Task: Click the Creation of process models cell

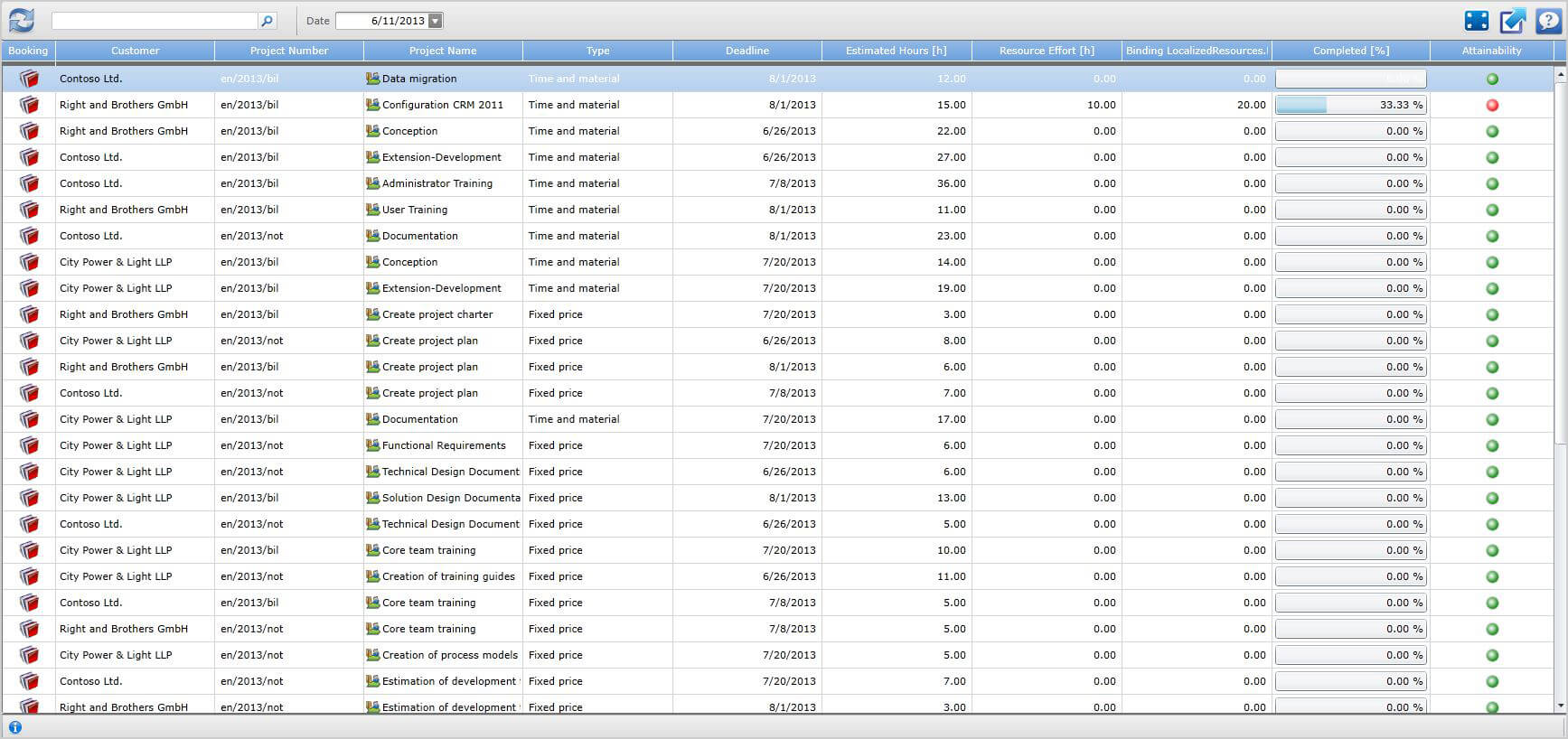Action: [450, 655]
